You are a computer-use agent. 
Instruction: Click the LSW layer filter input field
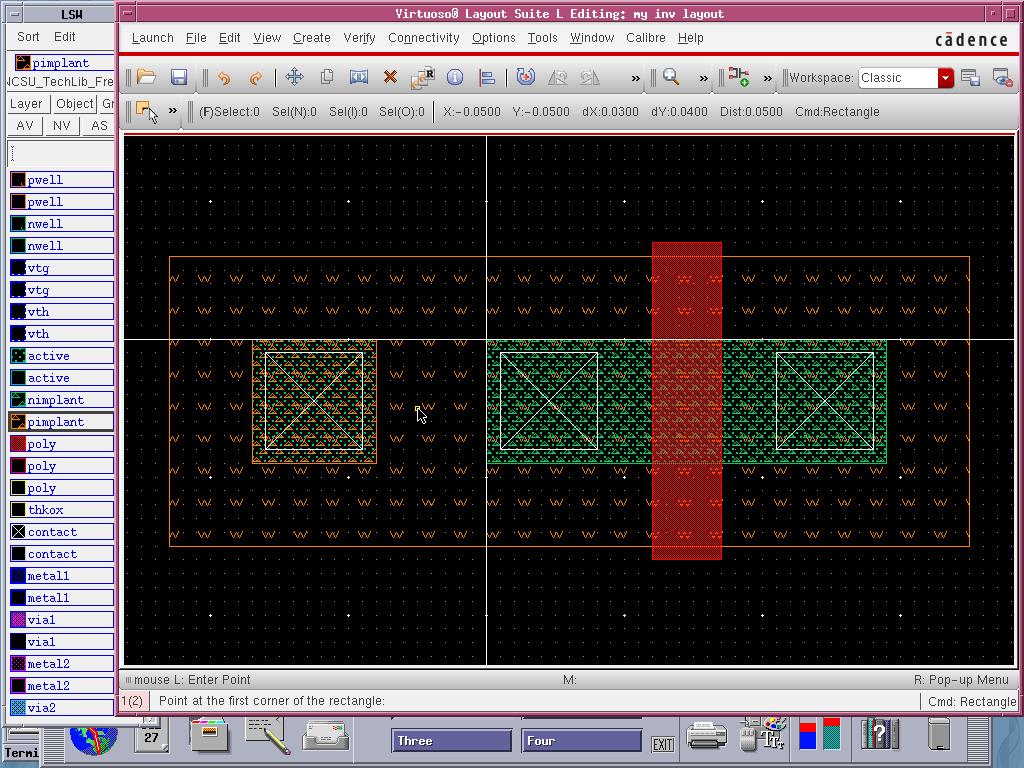pyautogui.click(x=61, y=154)
